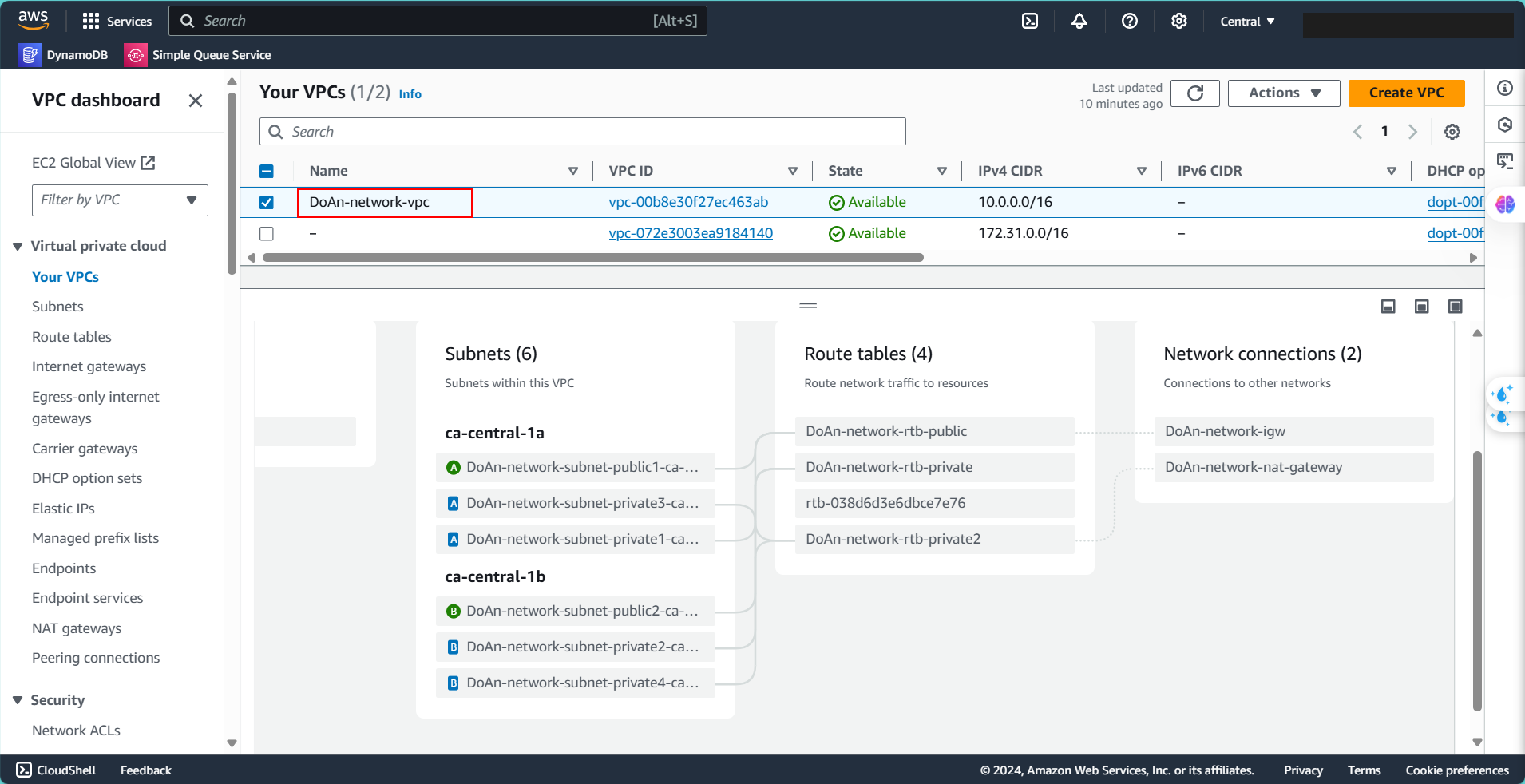Open the colorful brain assistant icon
Viewport: 1525px width, 784px height.
[1505, 204]
